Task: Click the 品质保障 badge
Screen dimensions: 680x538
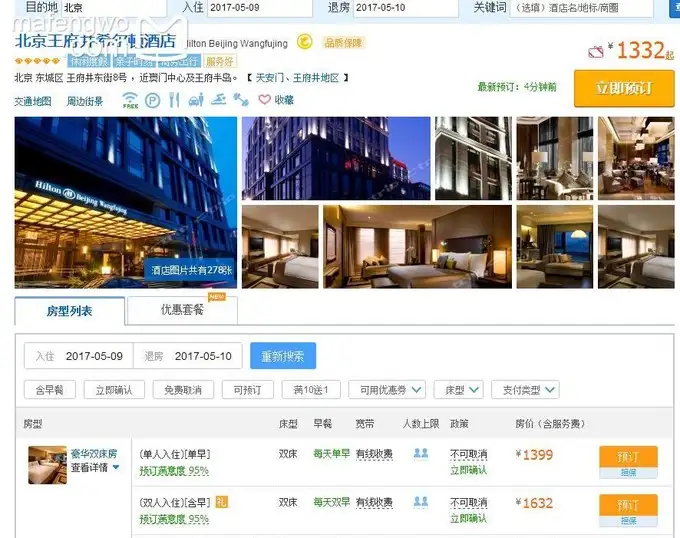Action: tap(343, 42)
